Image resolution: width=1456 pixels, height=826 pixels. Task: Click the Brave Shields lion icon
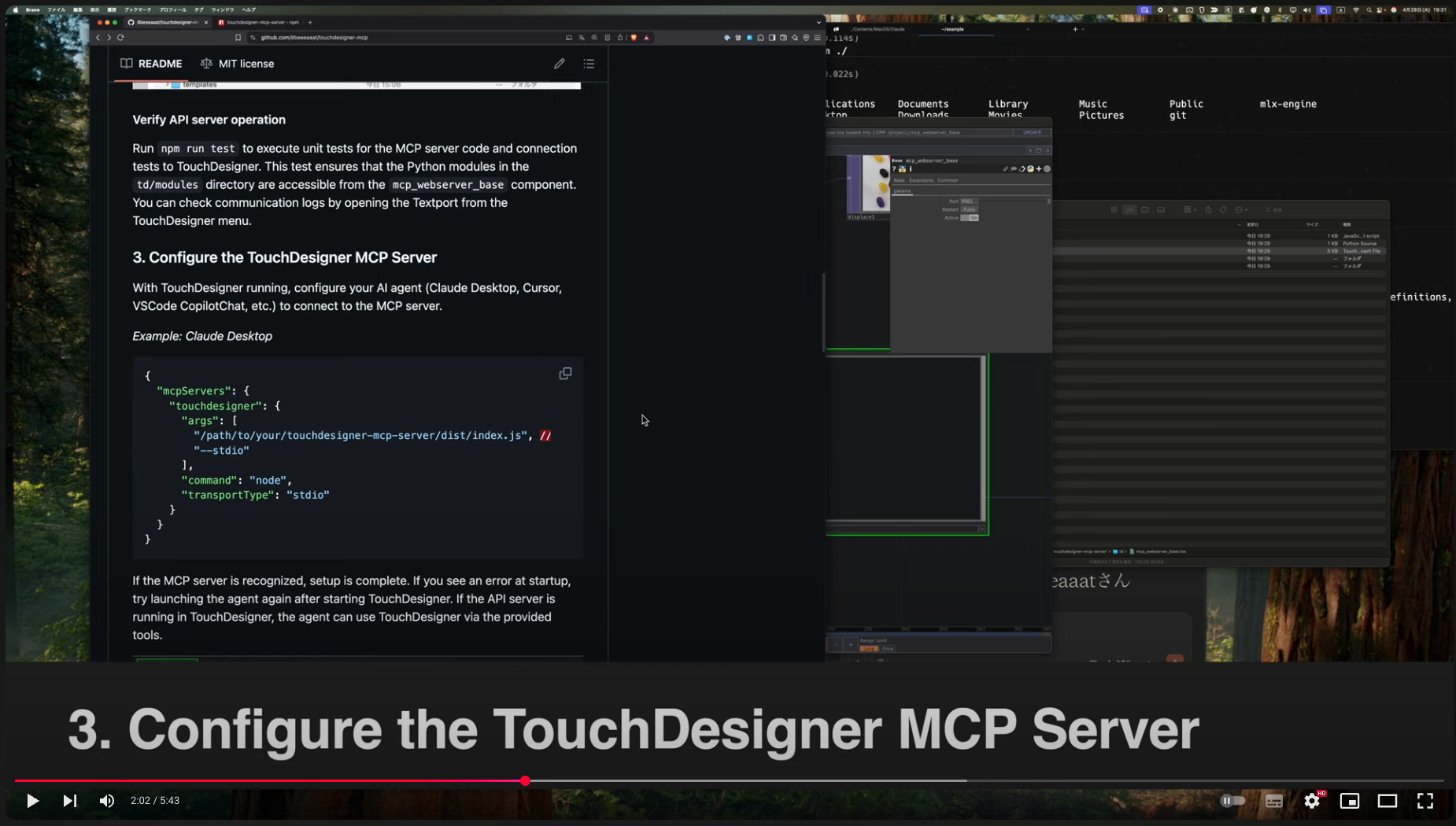point(634,37)
